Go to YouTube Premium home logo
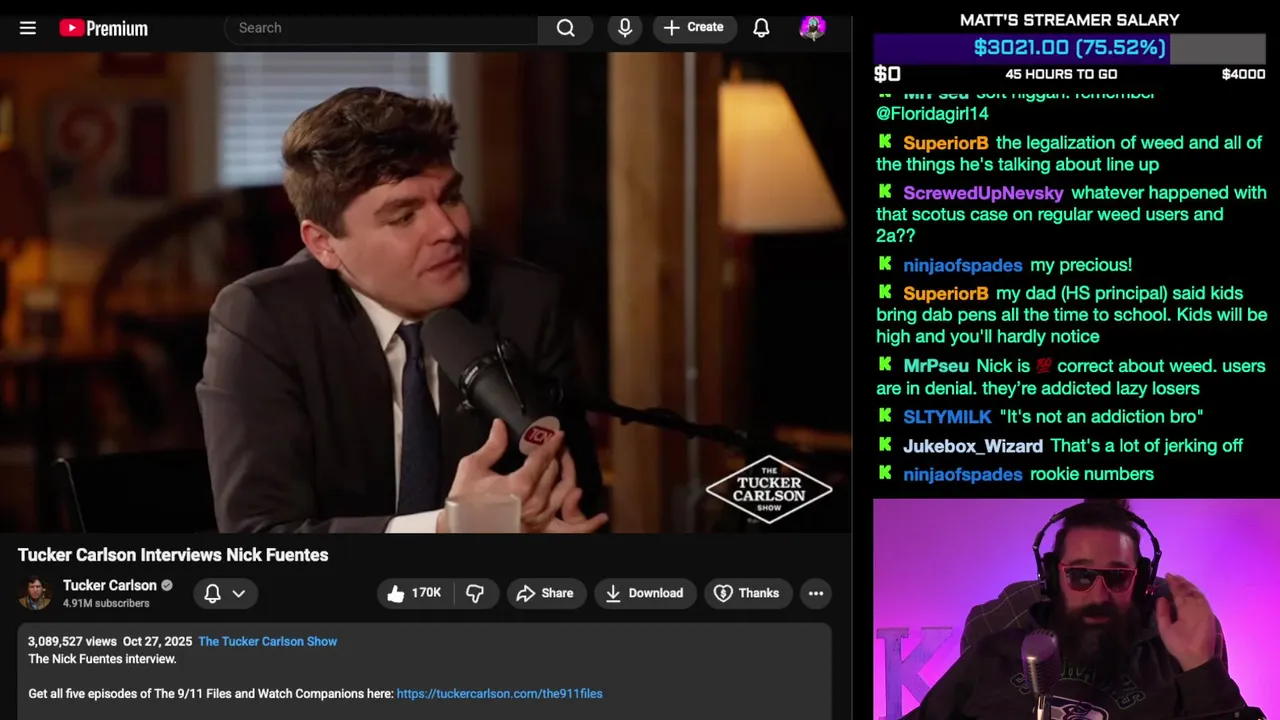Screen dimensions: 1280x720 click(x=104, y=28)
